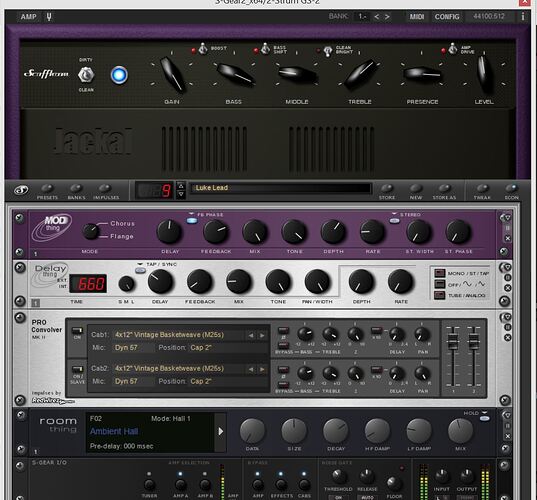Click the AMP view button
This screenshot has width=537, height=500.
[28, 16]
